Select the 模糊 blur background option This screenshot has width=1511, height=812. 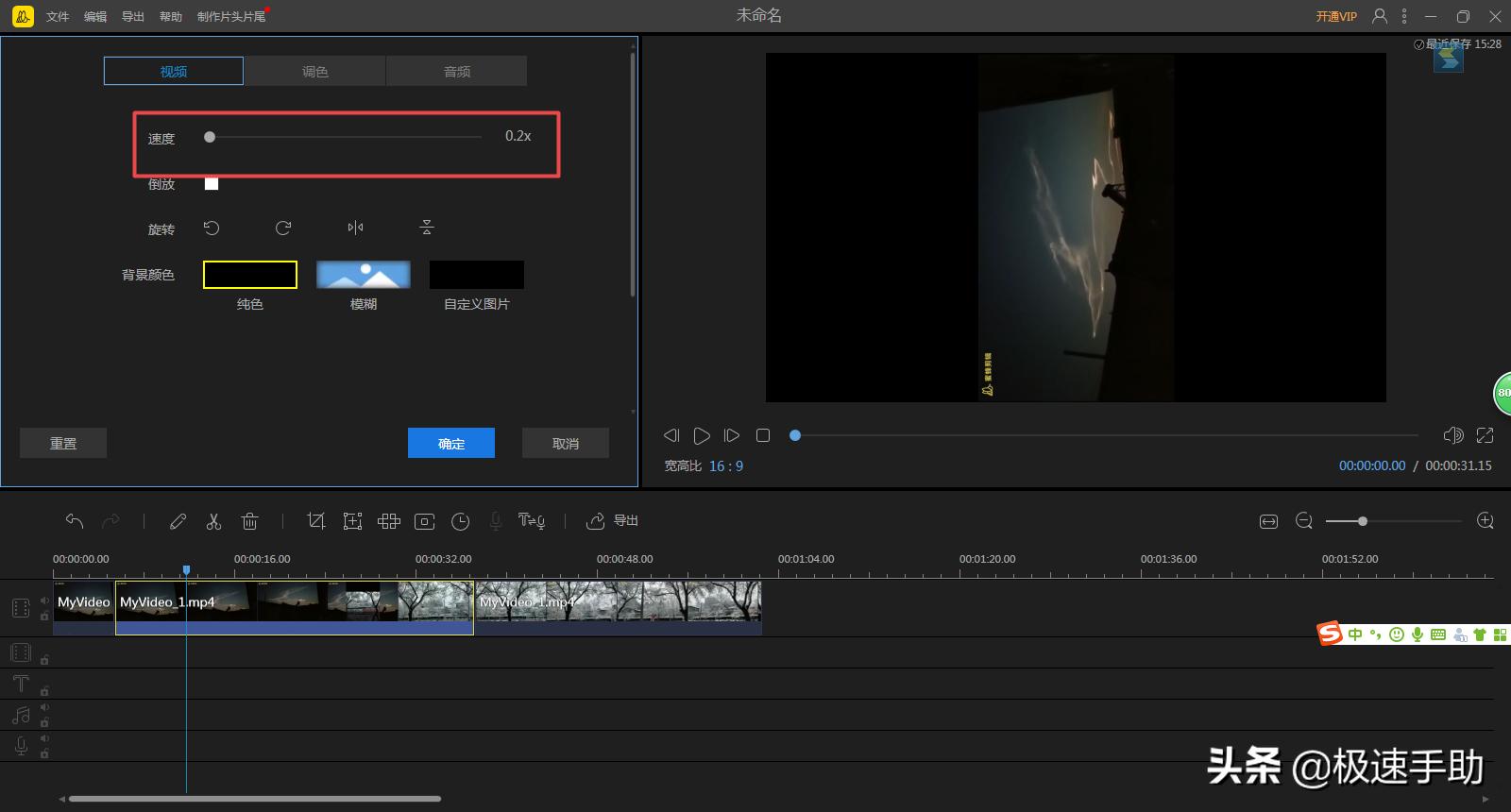363,276
